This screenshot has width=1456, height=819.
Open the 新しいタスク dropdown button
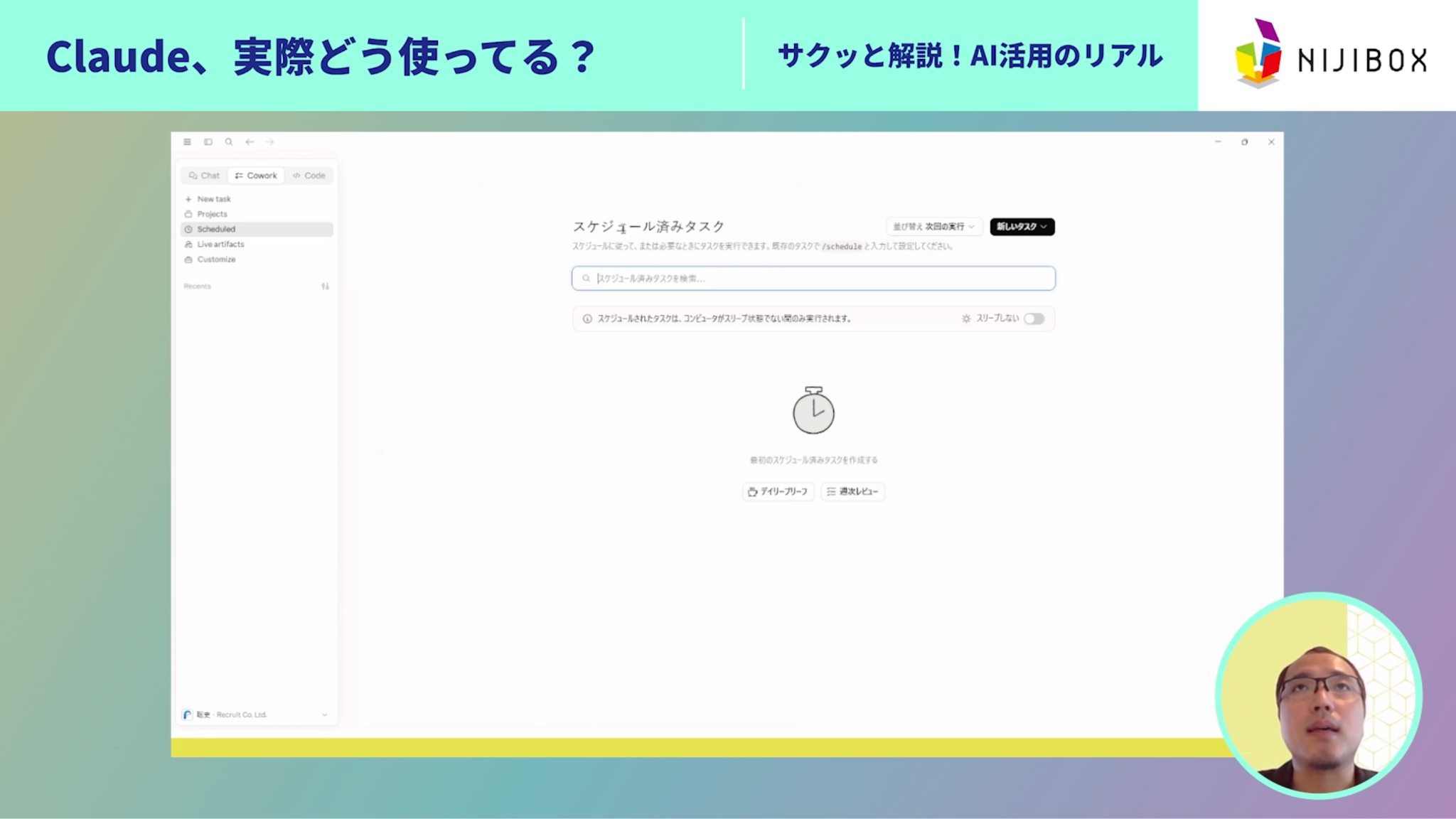pyautogui.click(x=1022, y=227)
